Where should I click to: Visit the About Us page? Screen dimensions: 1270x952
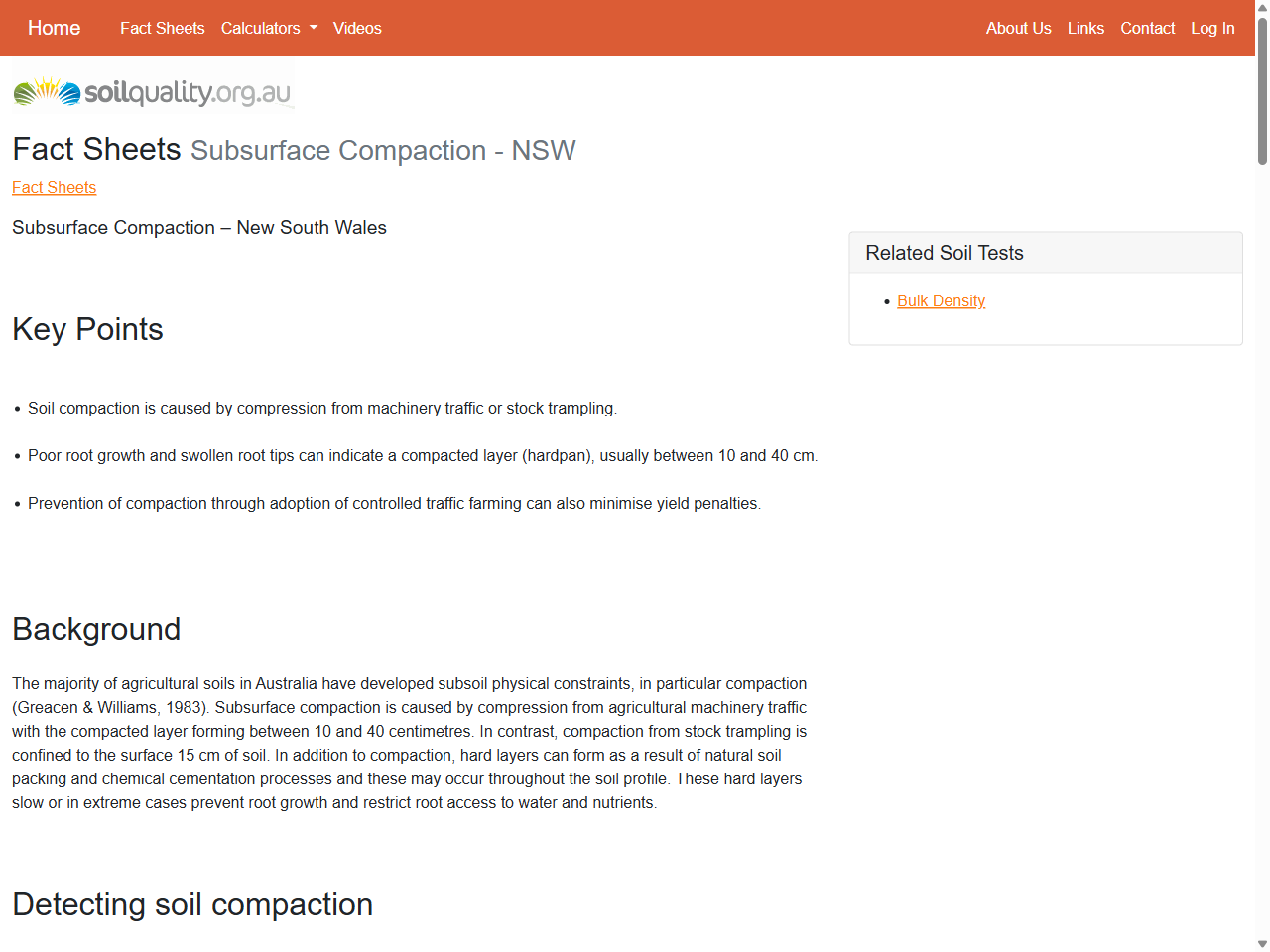coord(1018,28)
